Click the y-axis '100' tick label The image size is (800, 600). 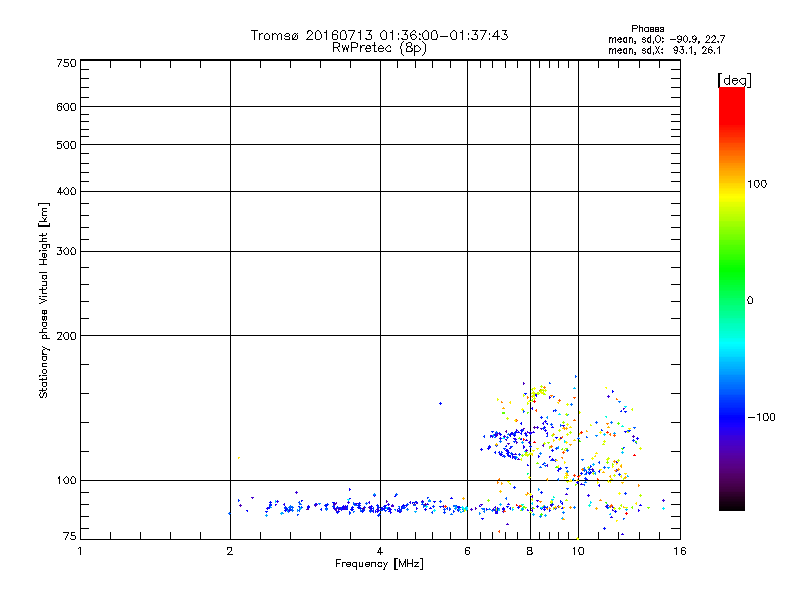click(66, 481)
